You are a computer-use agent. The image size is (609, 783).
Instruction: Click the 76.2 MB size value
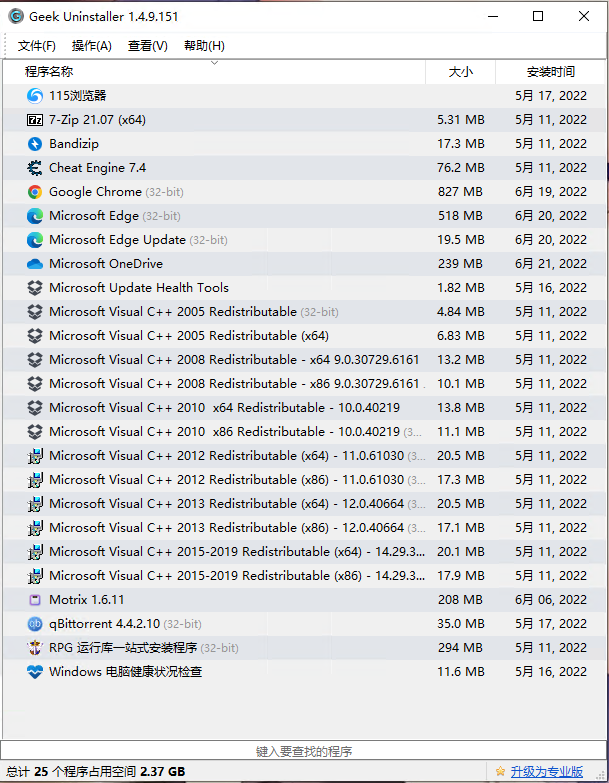461,168
